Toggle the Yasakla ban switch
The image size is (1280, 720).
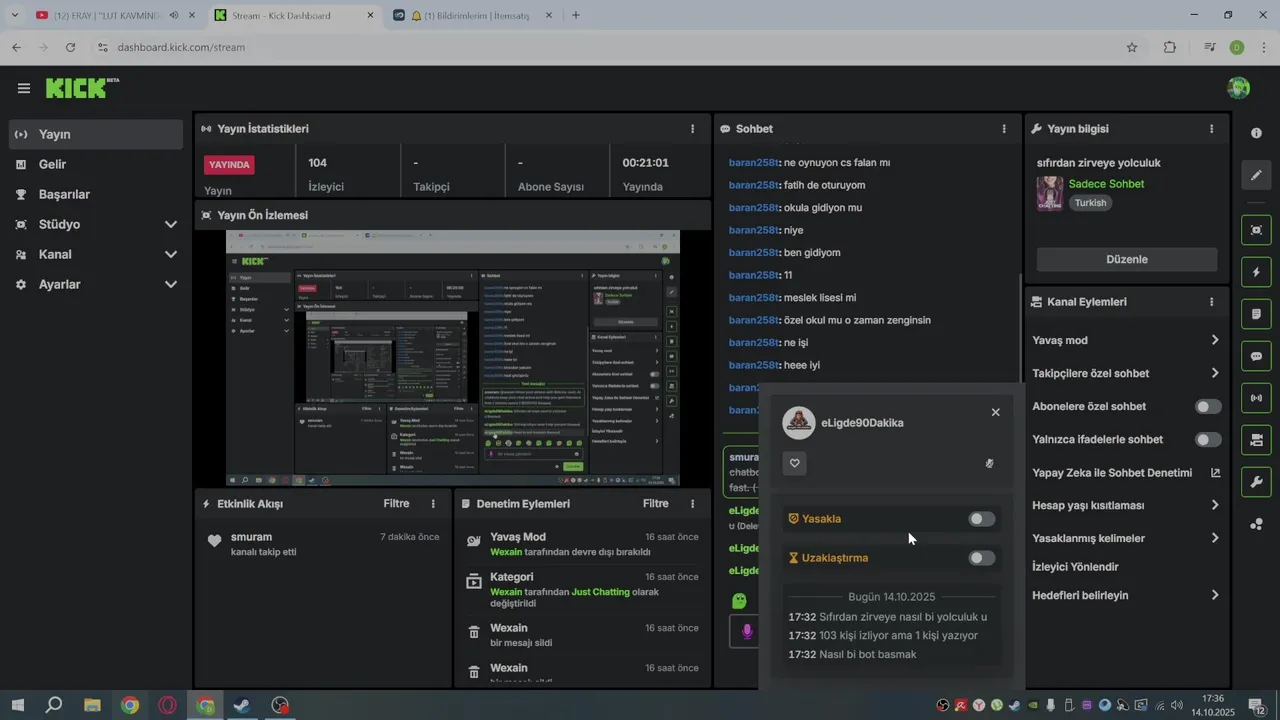tap(982, 519)
